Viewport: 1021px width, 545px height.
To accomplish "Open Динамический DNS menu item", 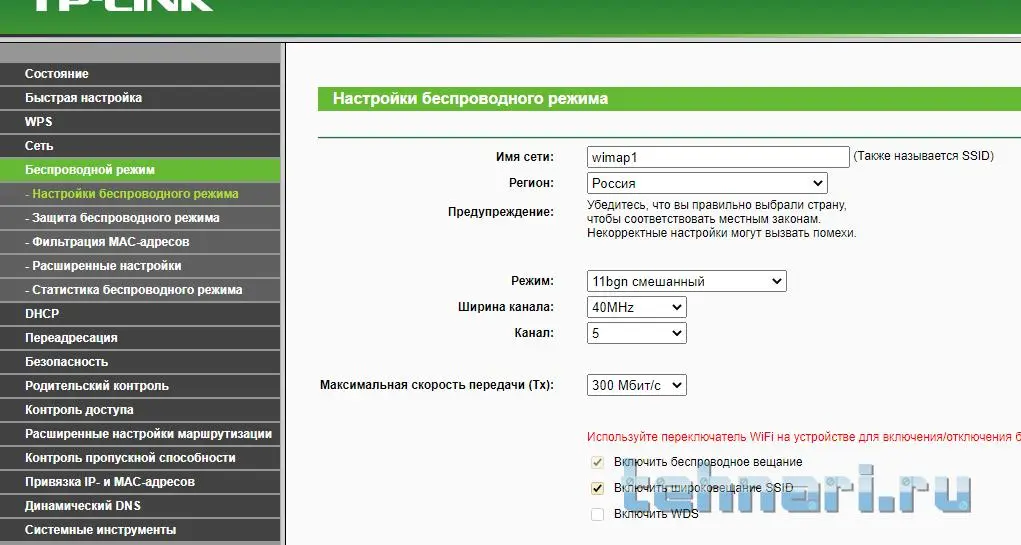I will [140, 506].
